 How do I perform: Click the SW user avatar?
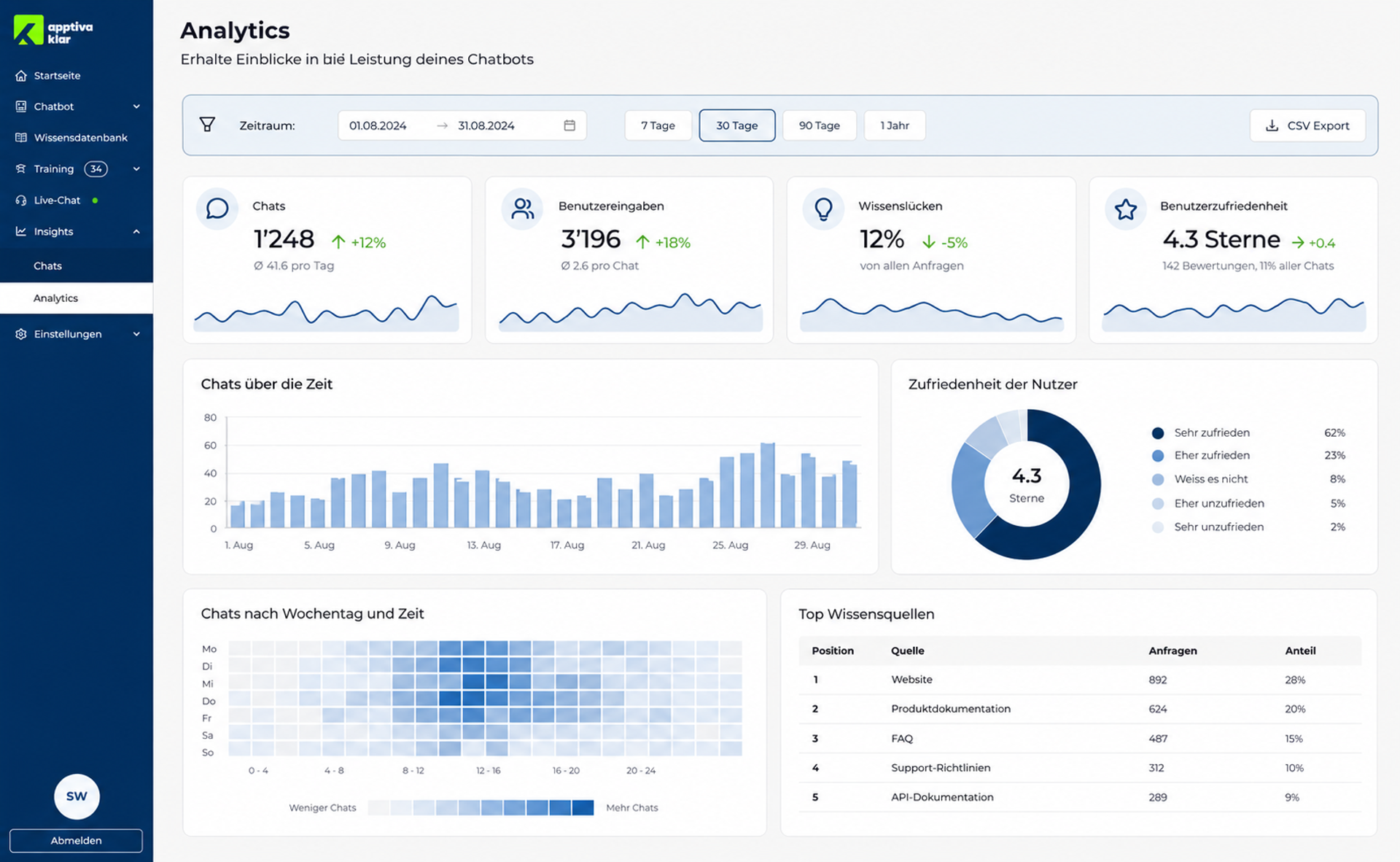tap(77, 796)
